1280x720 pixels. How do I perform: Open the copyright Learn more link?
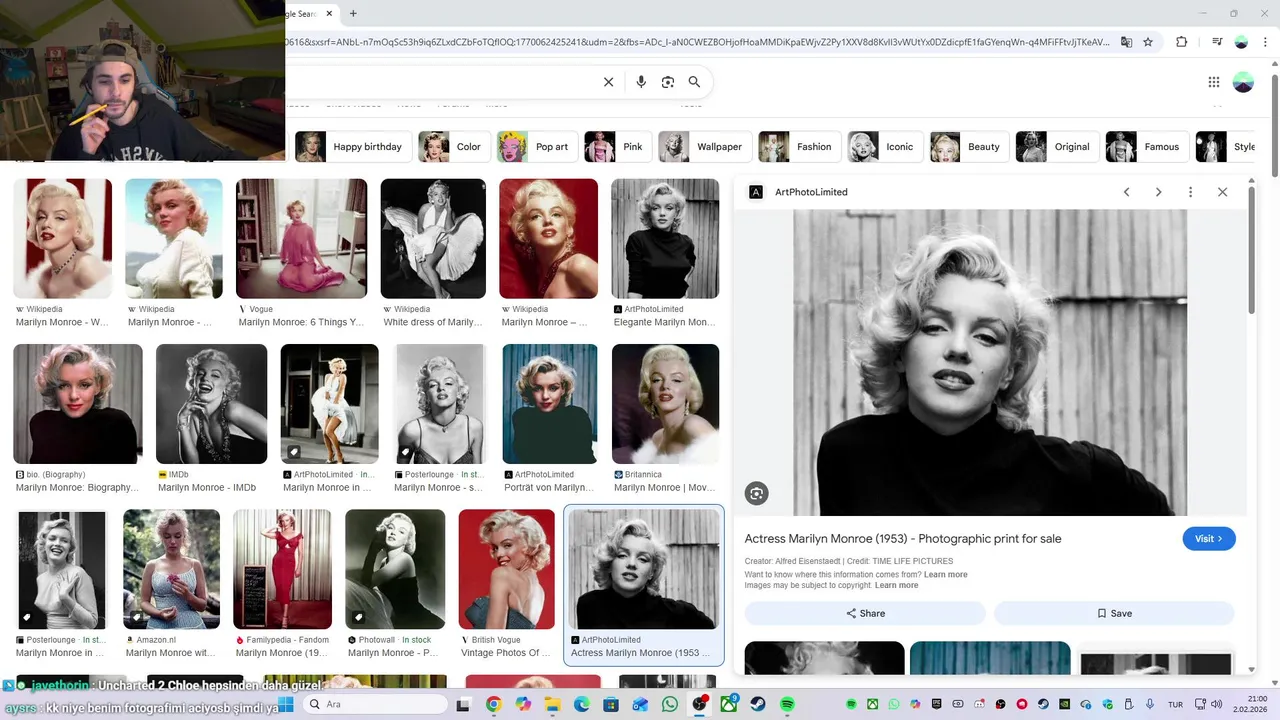[896, 585]
